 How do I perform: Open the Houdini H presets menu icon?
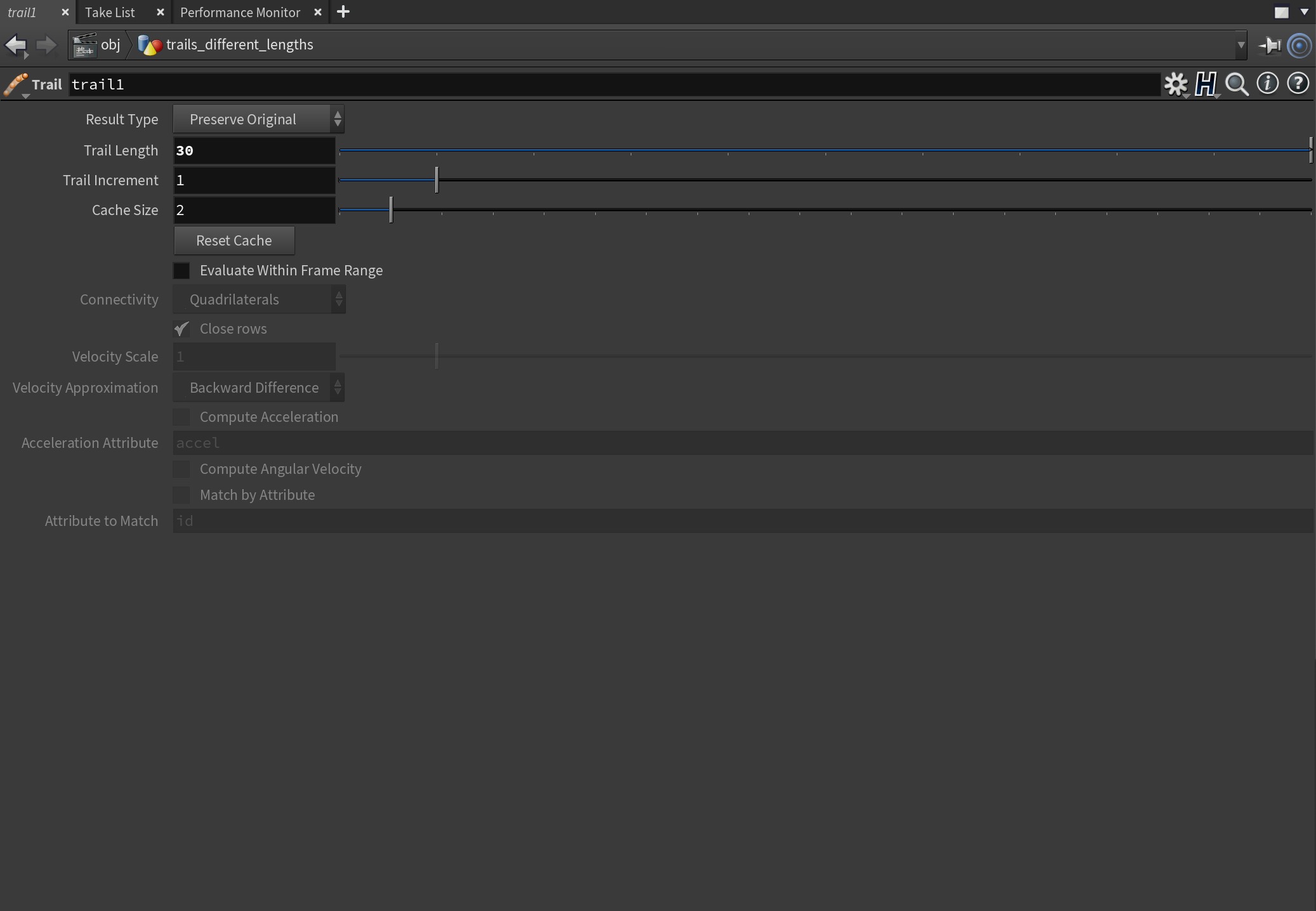point(1205,84)
